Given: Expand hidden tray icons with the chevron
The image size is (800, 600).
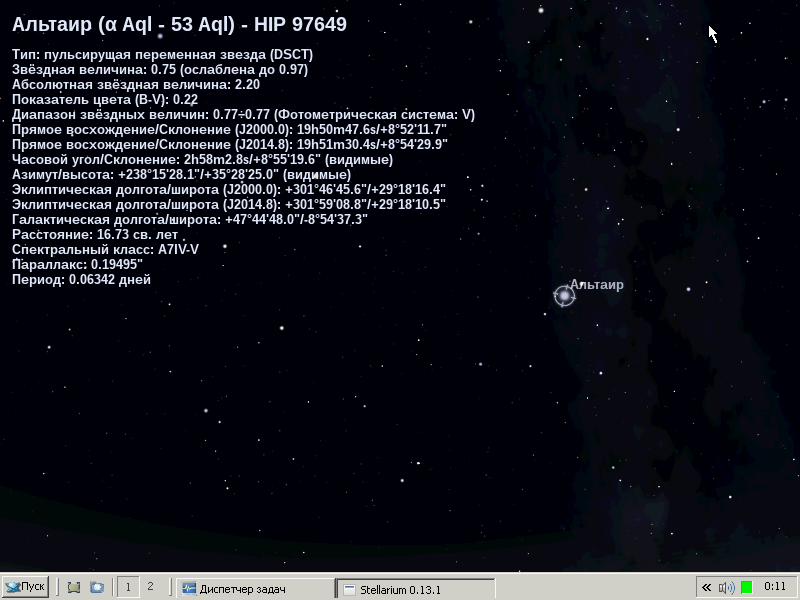Looking at the screenshot, I should coord(706,588).
